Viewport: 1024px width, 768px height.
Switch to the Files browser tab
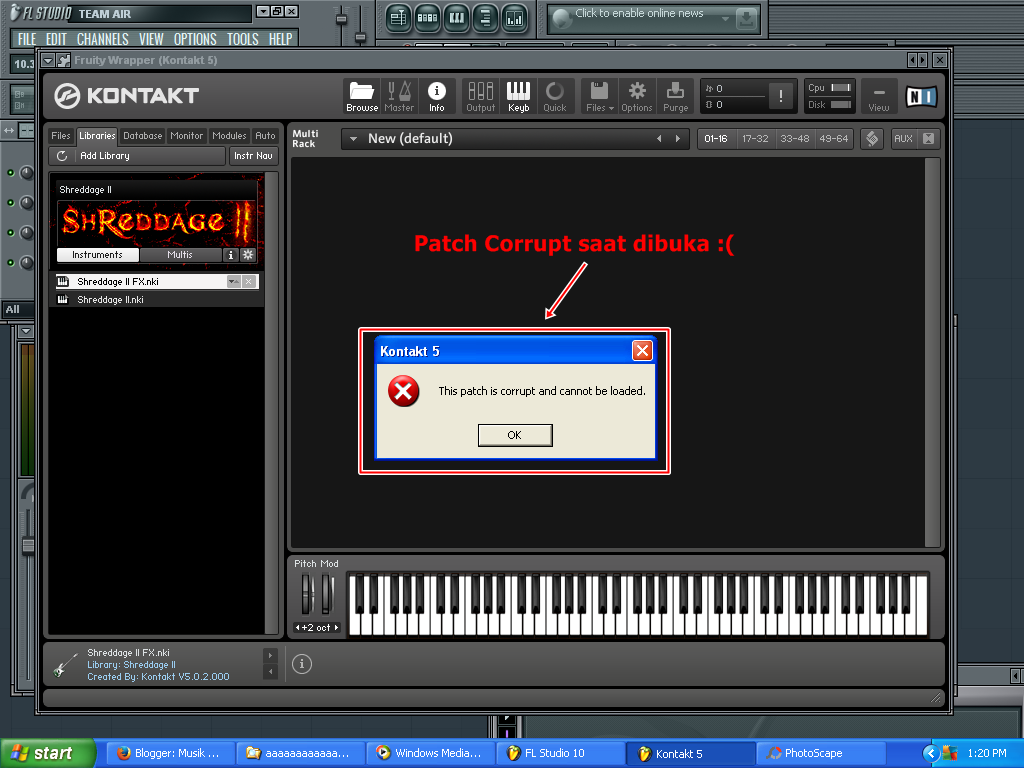click(61, 136)
